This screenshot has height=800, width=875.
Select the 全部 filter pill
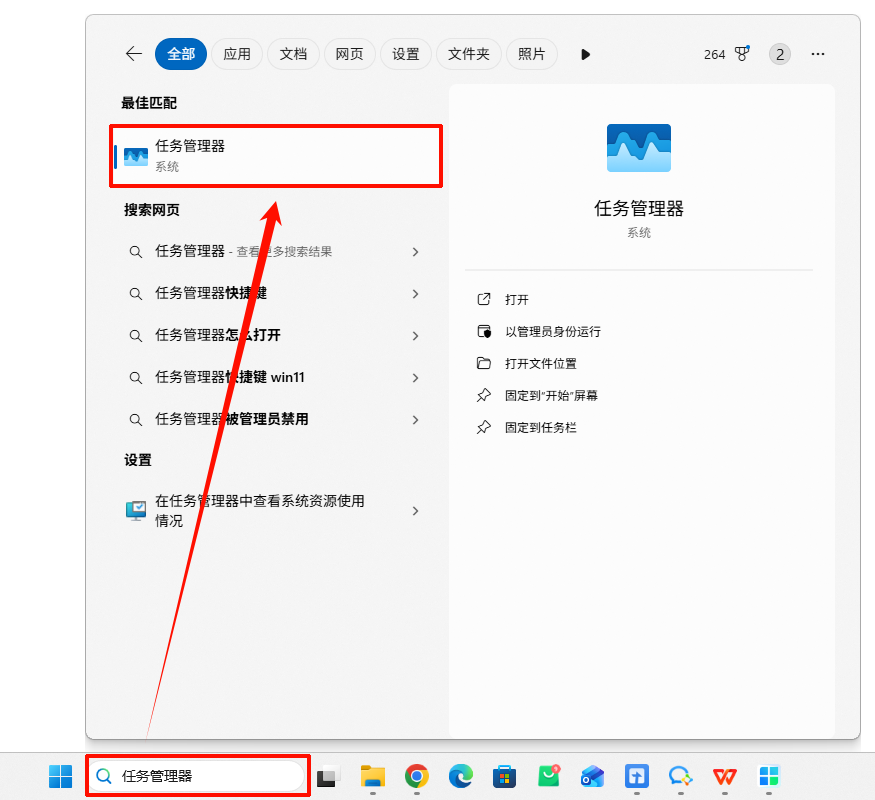[x=181, y=54]
